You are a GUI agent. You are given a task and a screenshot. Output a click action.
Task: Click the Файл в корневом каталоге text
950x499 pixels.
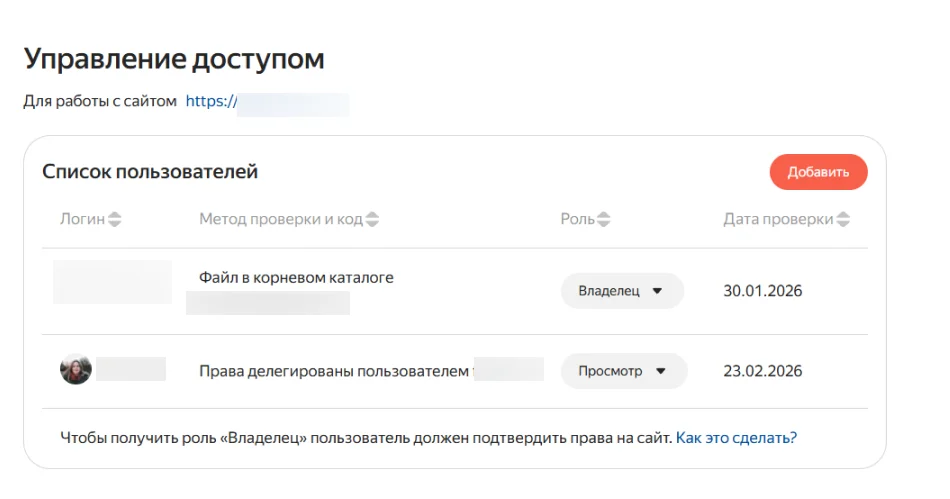(x=297, y=277)
